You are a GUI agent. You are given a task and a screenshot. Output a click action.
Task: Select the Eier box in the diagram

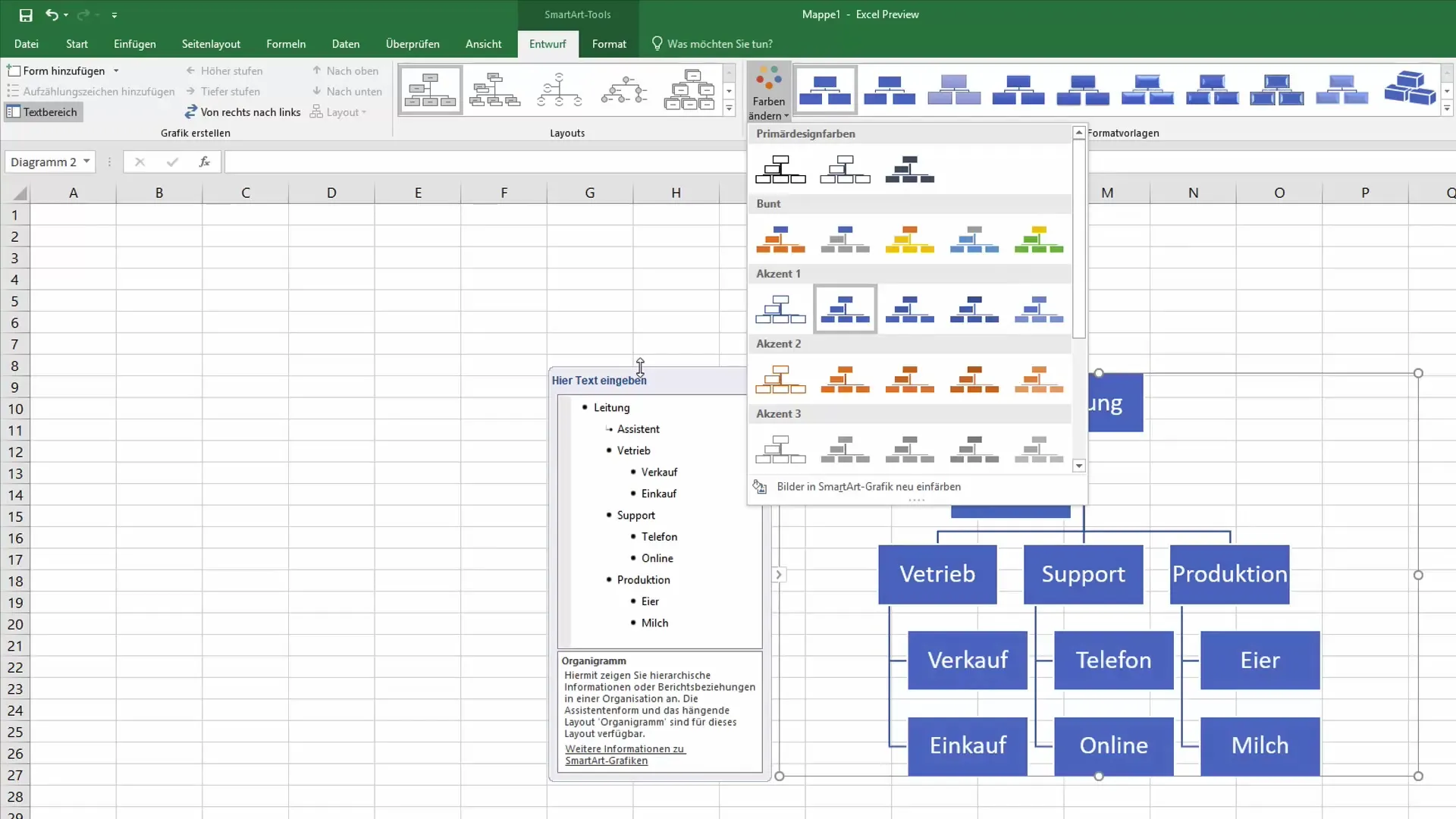click(1260, 660)
